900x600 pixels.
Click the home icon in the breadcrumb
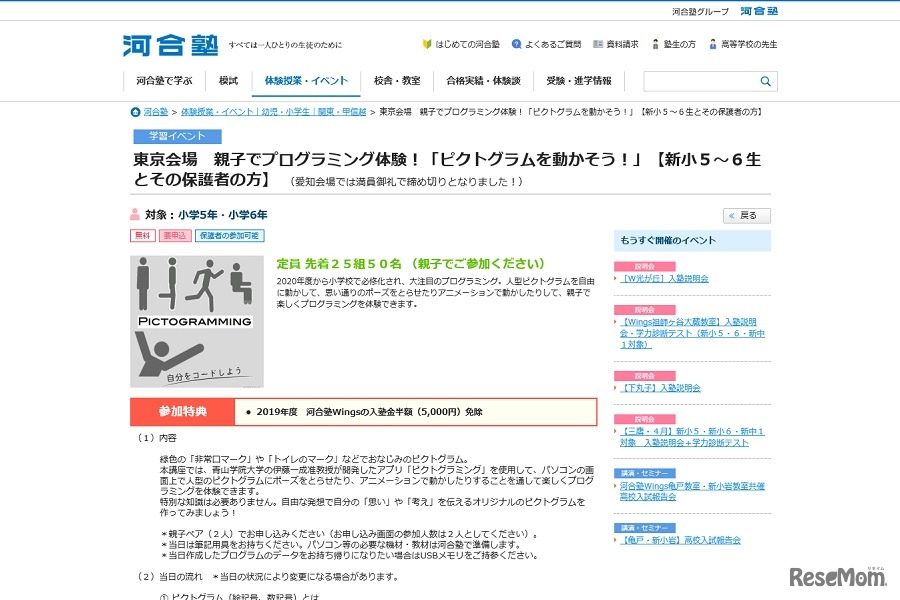(x=134, y=113)
